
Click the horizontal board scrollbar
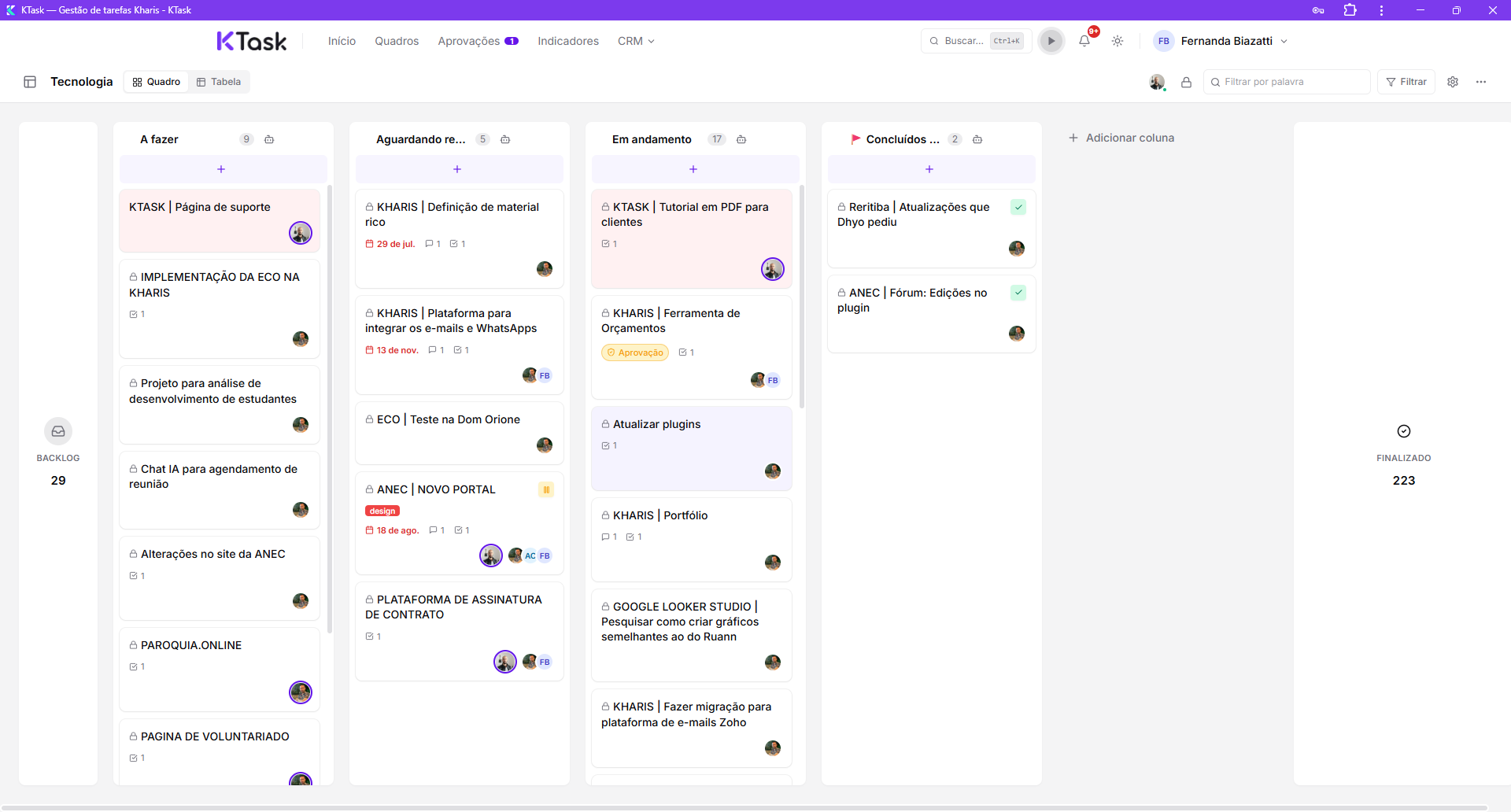click(x=744, y=807)
